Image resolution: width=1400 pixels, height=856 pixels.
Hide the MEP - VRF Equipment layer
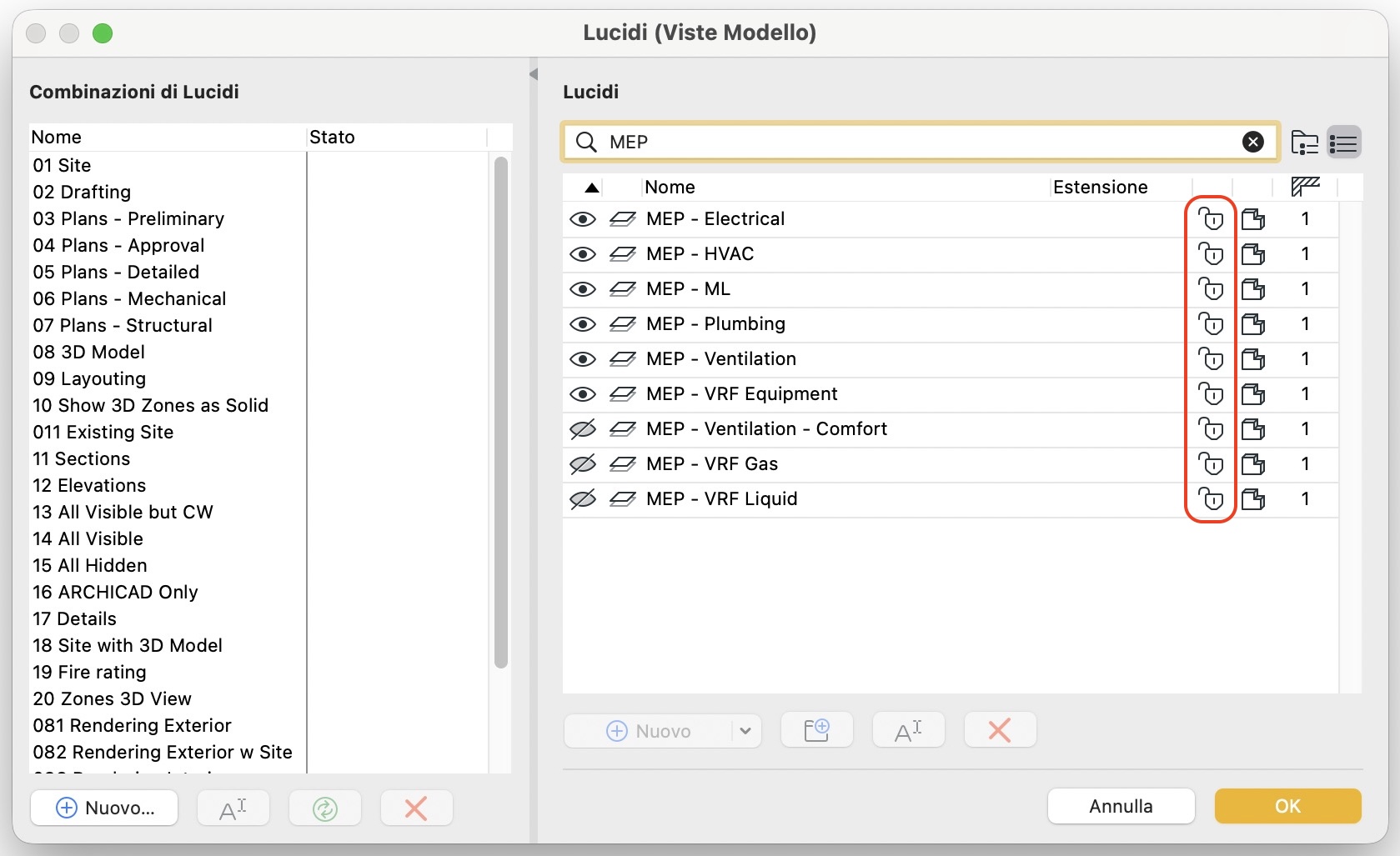pyautogui.click(x=582, y=394)
